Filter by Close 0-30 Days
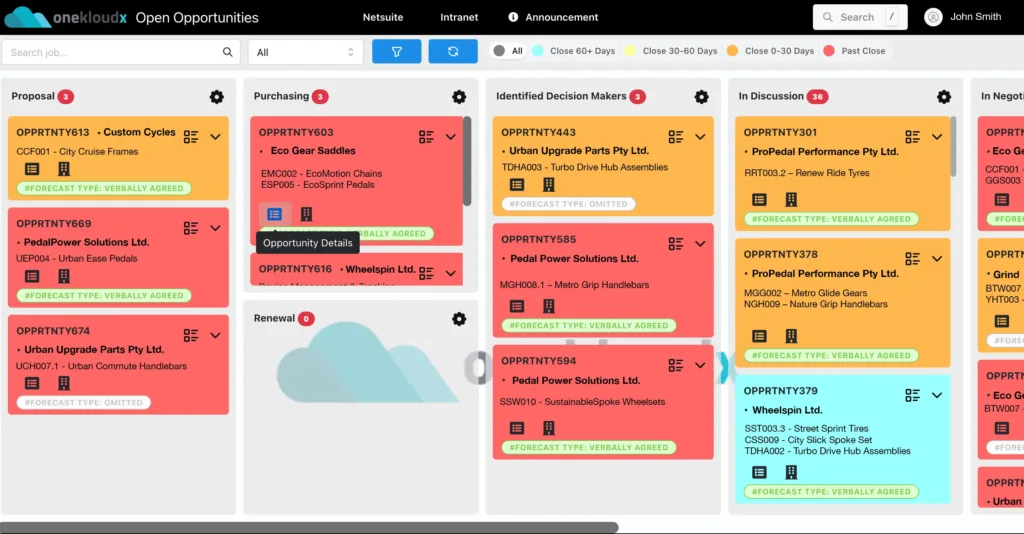Screen dimensions: 1024x534 771,51
